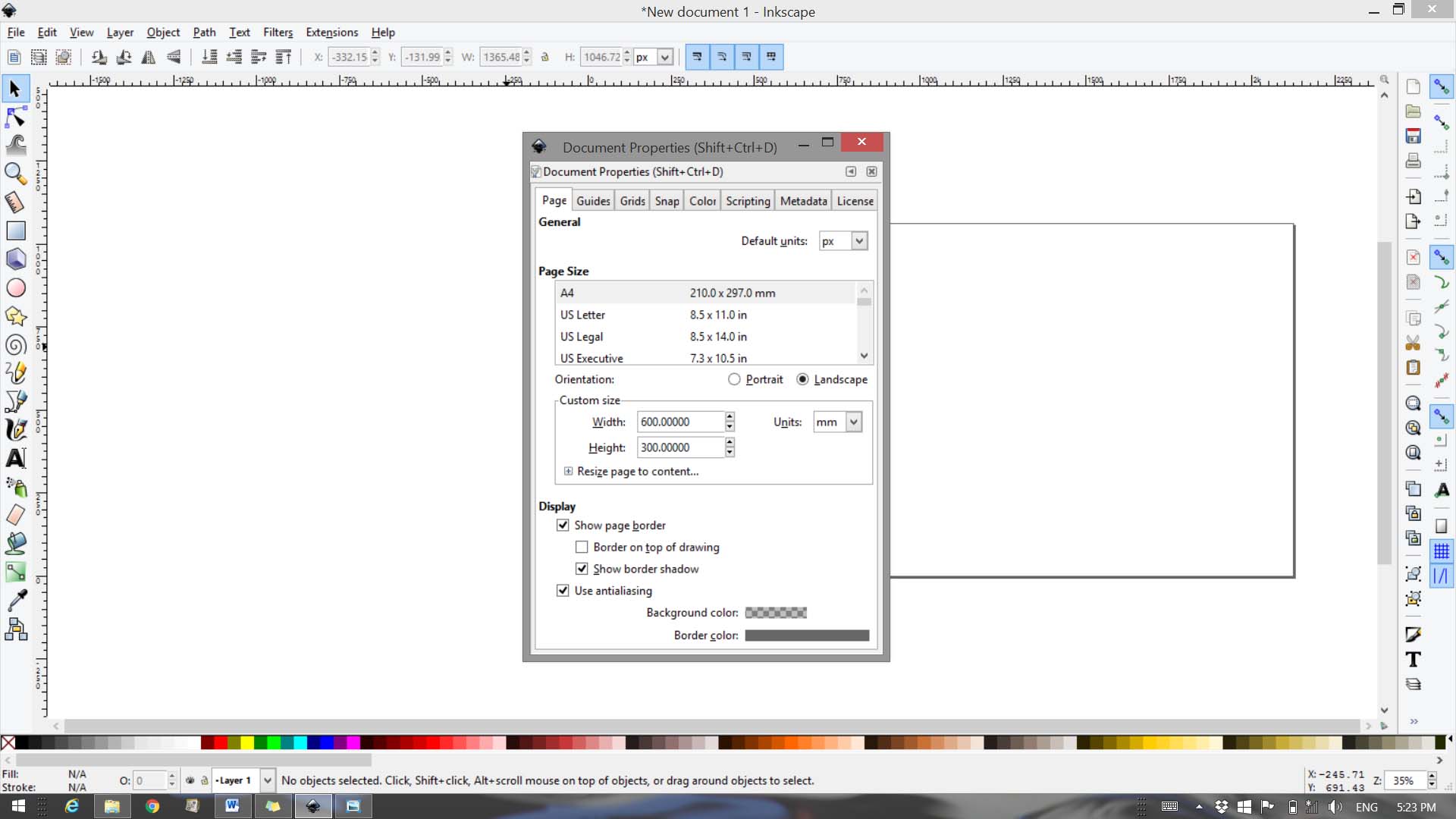Open the Default units dropdown
The width and height of the screenshot is (1456, 819).
tap(843, 241)
